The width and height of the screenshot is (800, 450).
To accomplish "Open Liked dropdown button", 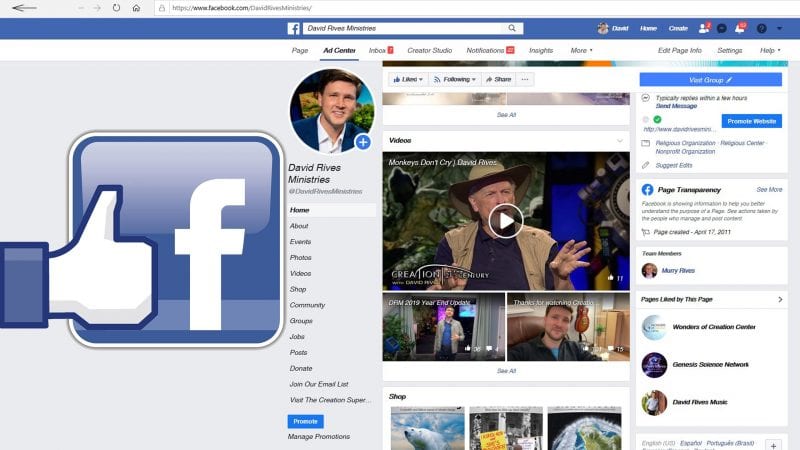I will coord(408,80).
